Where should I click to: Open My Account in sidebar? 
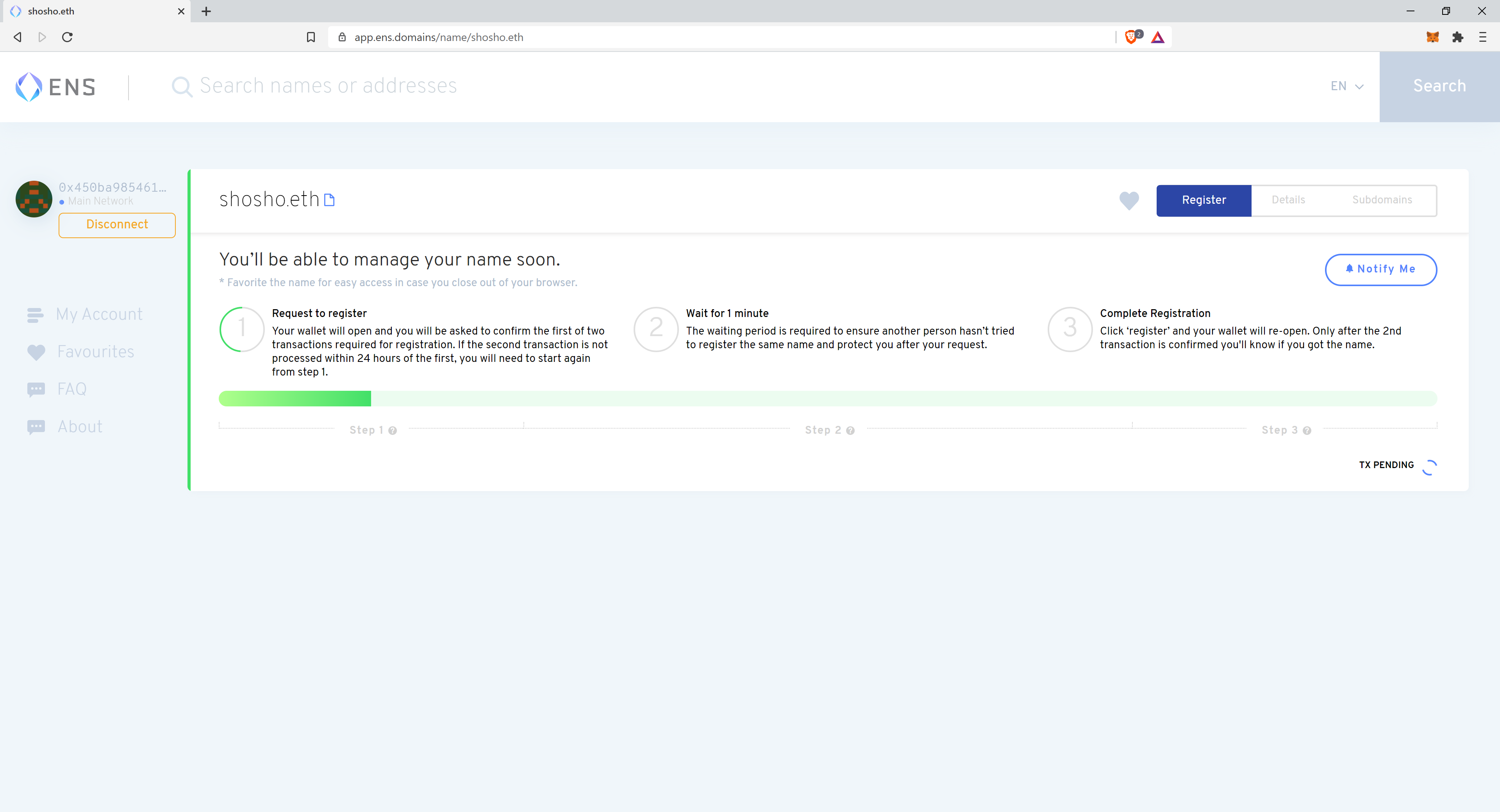click(x=85, y=315)
